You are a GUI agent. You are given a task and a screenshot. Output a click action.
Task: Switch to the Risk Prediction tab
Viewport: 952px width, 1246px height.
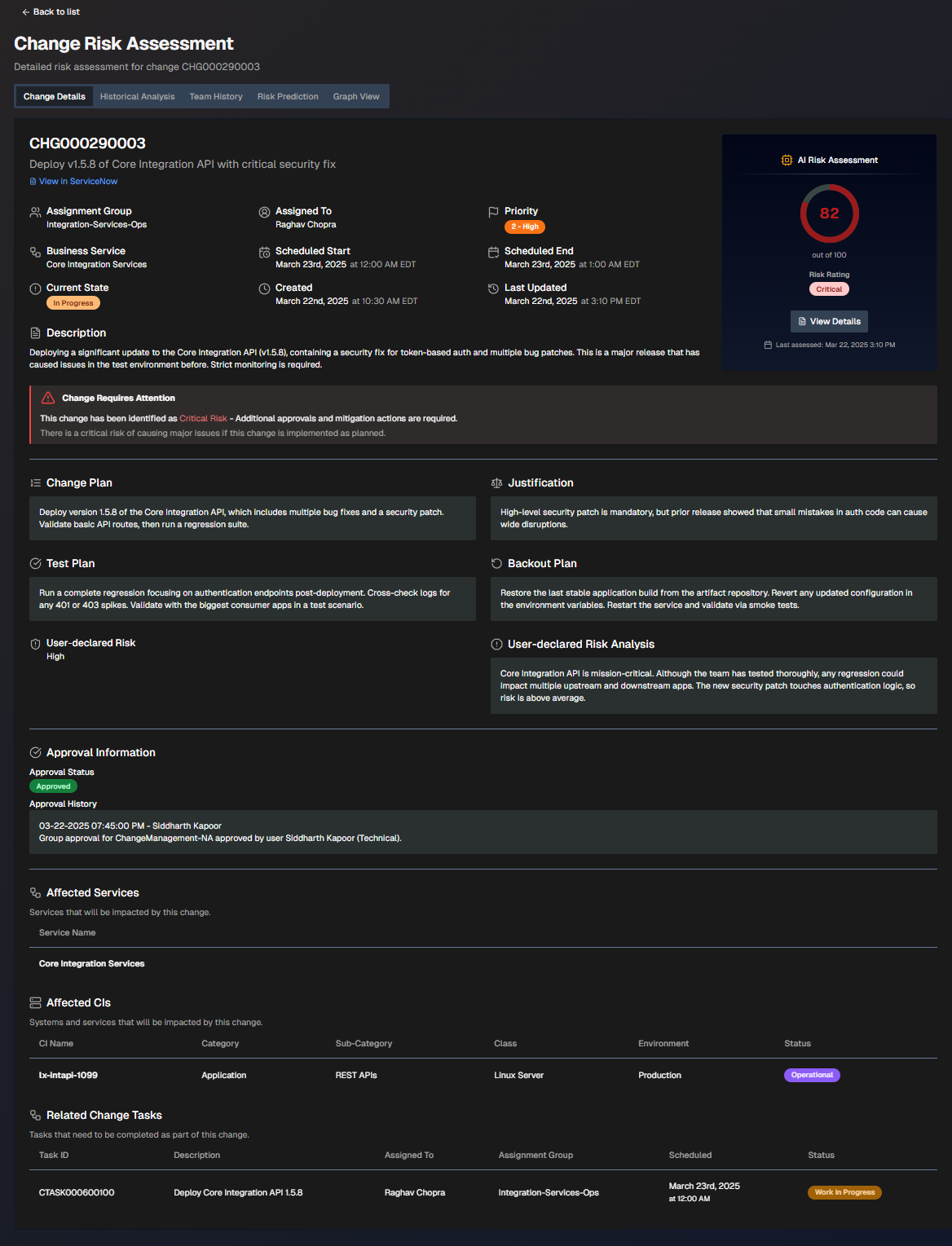(x=287, y=96)
